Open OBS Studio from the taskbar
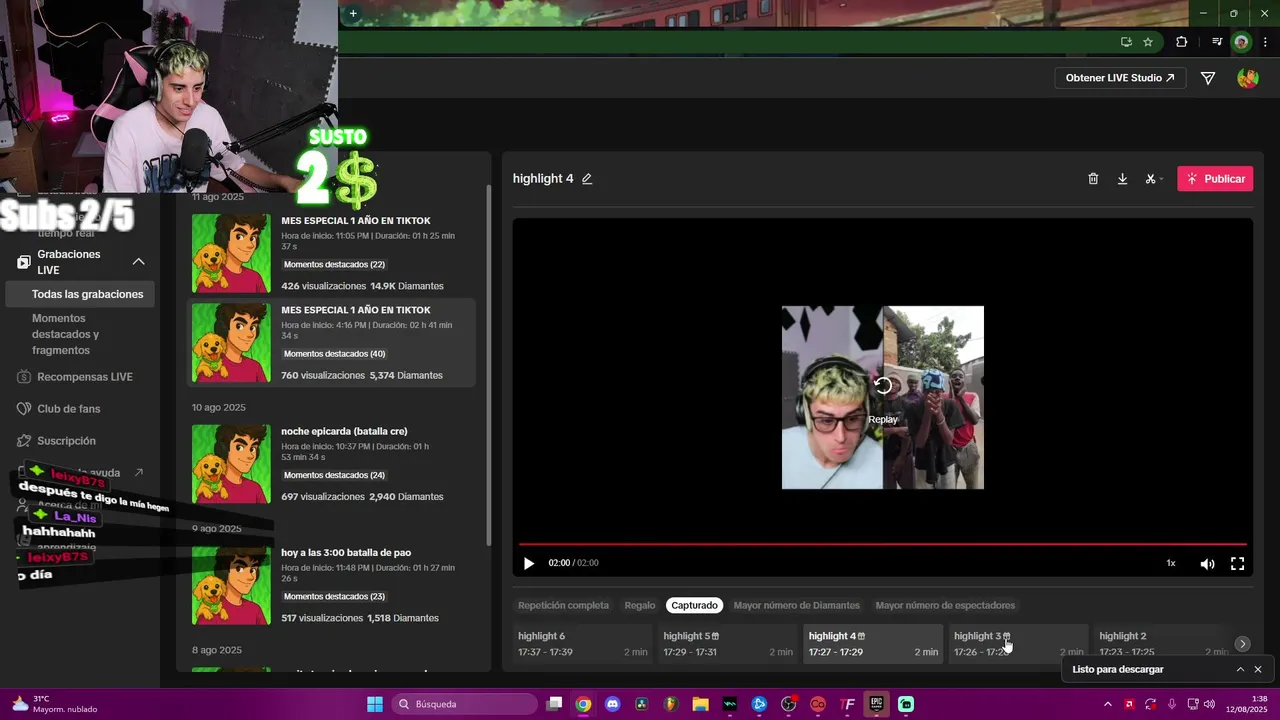 788,704
